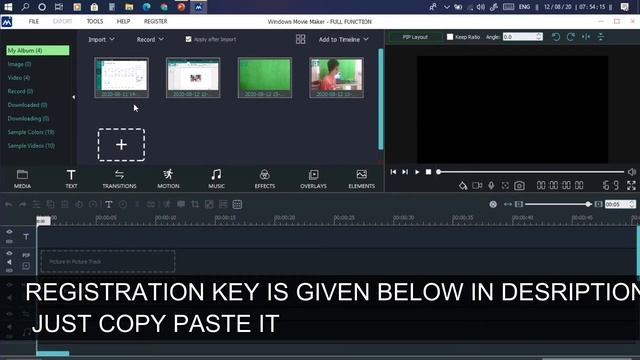Click the auto-fit timeline circle icon
Image resolution: width=640 pixels, height=360 pixels.
point(493,204)
